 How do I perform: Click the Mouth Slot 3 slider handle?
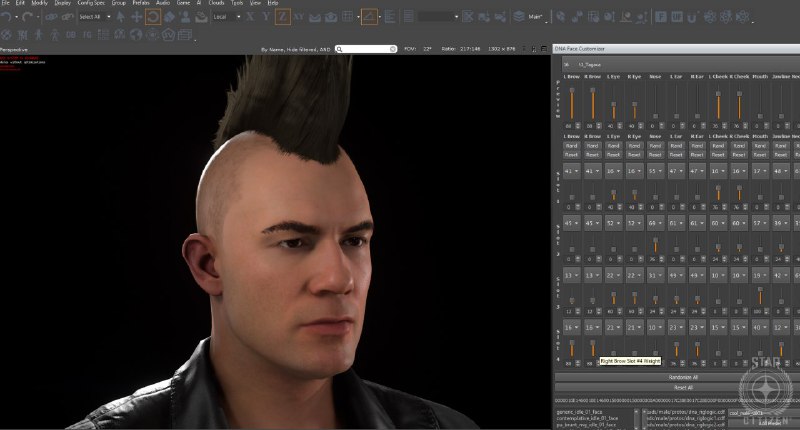pyautogui.click(x=760, y=289)
